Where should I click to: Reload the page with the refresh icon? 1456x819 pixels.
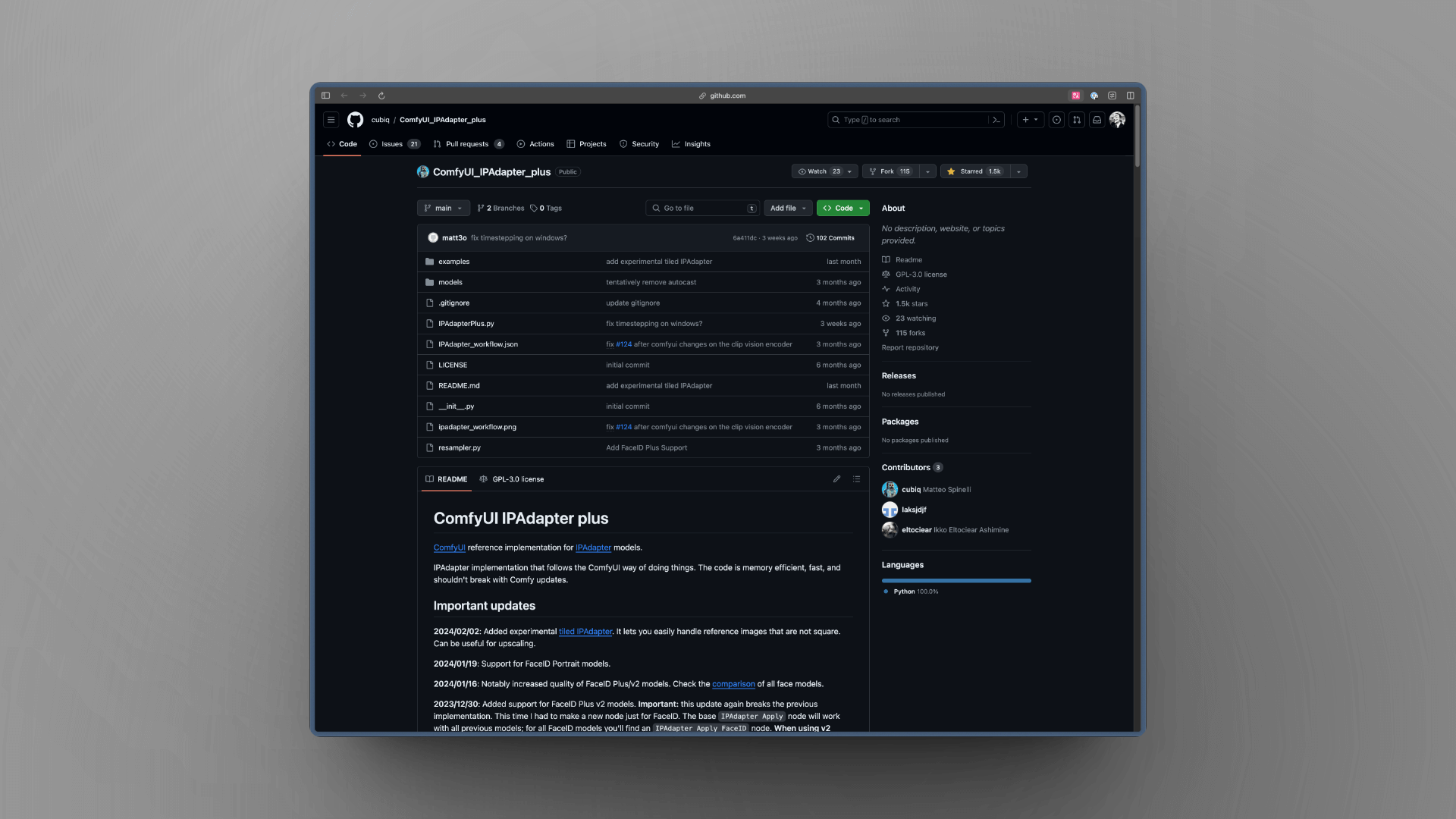(381, 96)
